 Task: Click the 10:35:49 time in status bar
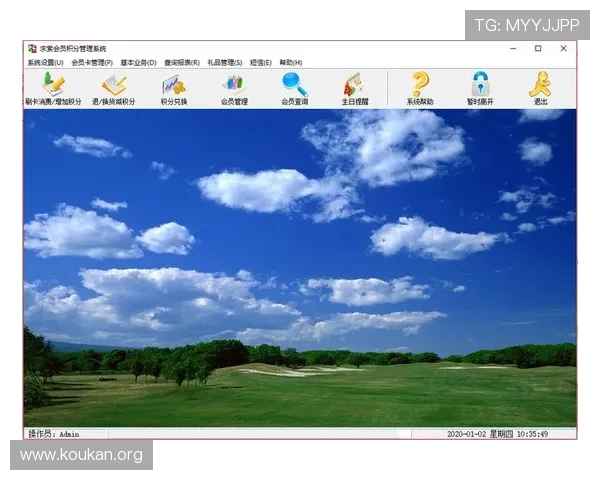532,434
